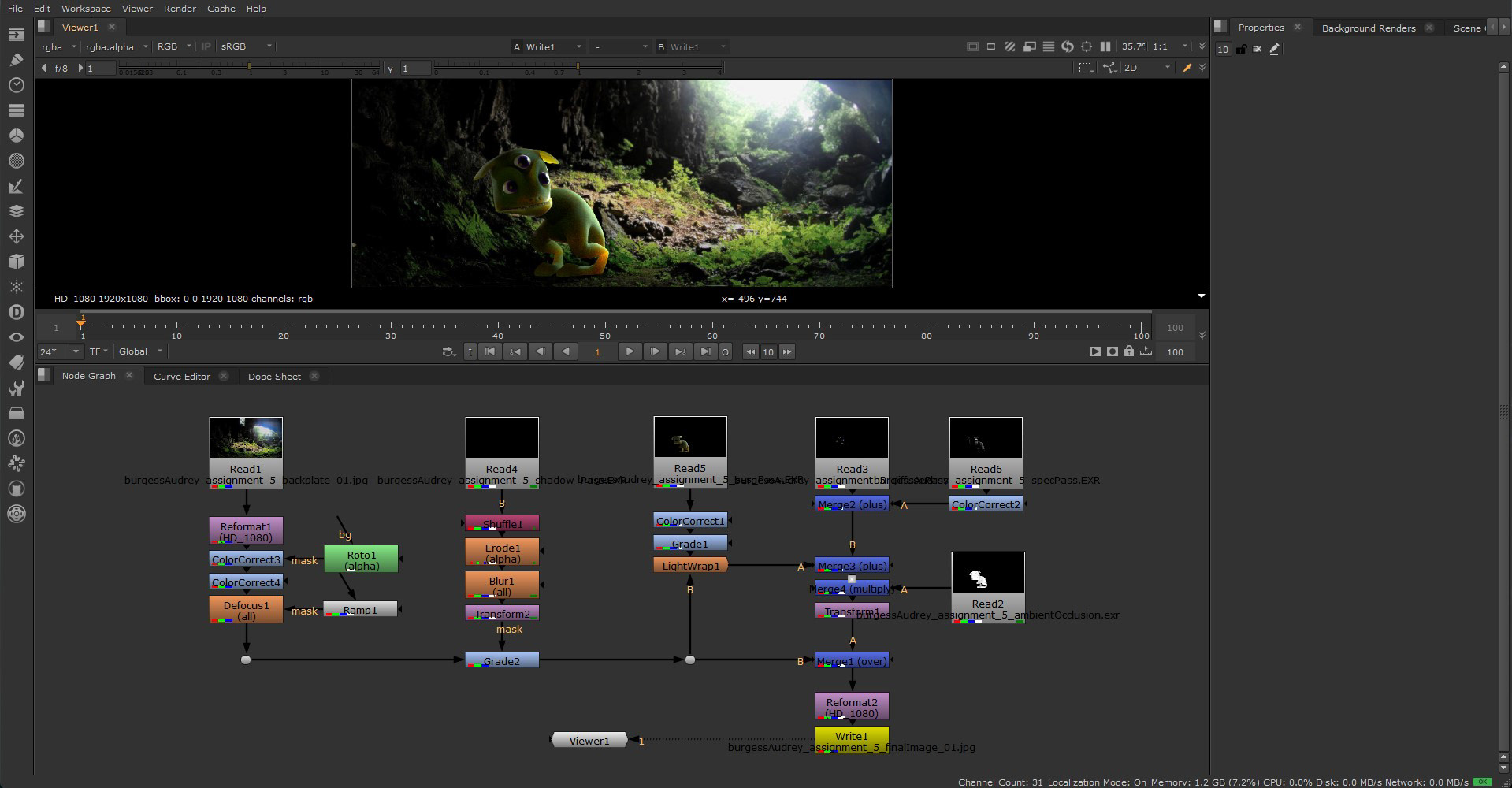The width and height of the screenshot is (1512, 788).
Task: Open the 2D view mode dropdown
Action: coord(1147,68)
